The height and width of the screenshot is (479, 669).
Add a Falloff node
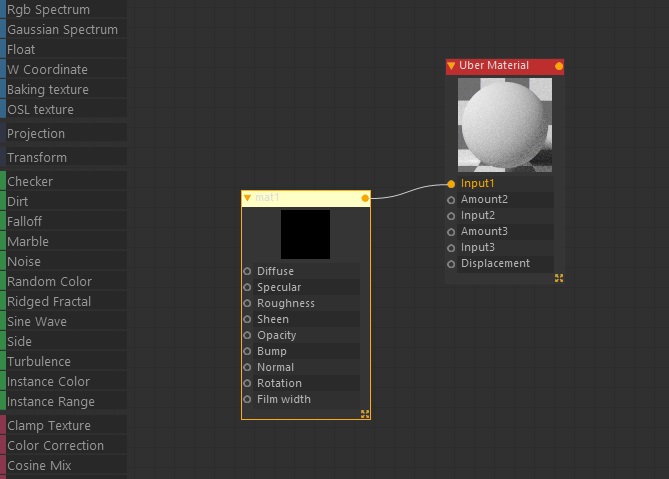(64, 221)
